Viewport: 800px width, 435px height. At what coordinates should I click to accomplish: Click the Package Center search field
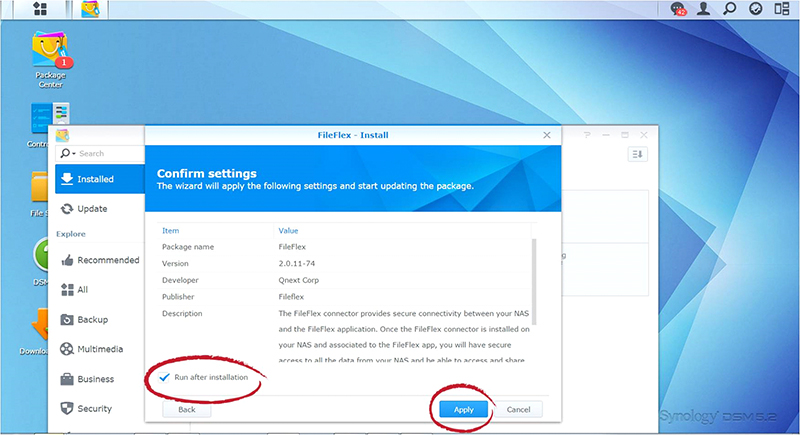click(x=100, y=153)
